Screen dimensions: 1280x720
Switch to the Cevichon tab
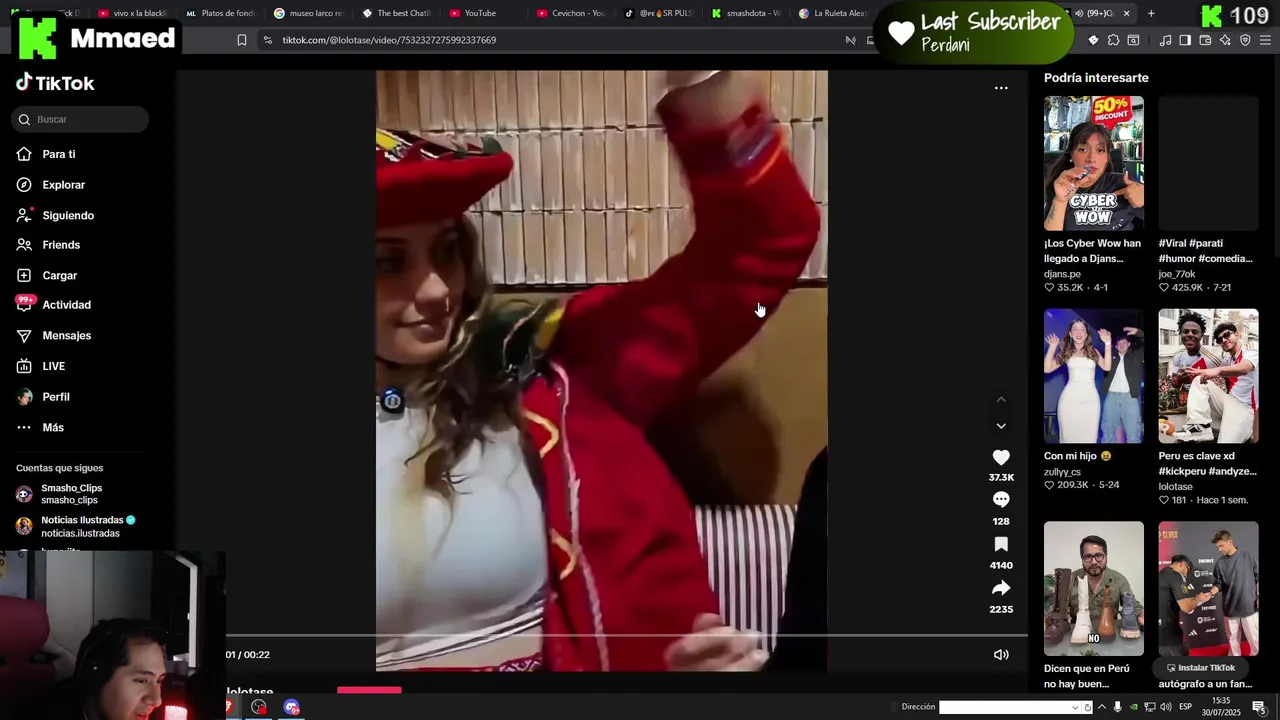pyautogui.click(x=571, y=13)
